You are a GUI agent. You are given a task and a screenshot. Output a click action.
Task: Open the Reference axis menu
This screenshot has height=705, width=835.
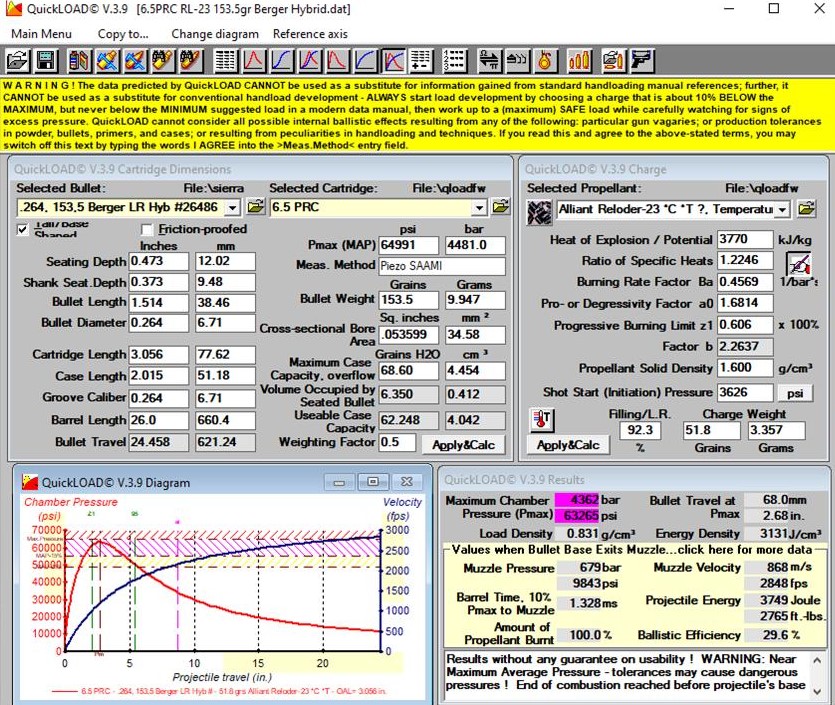(x=310, y=34)
